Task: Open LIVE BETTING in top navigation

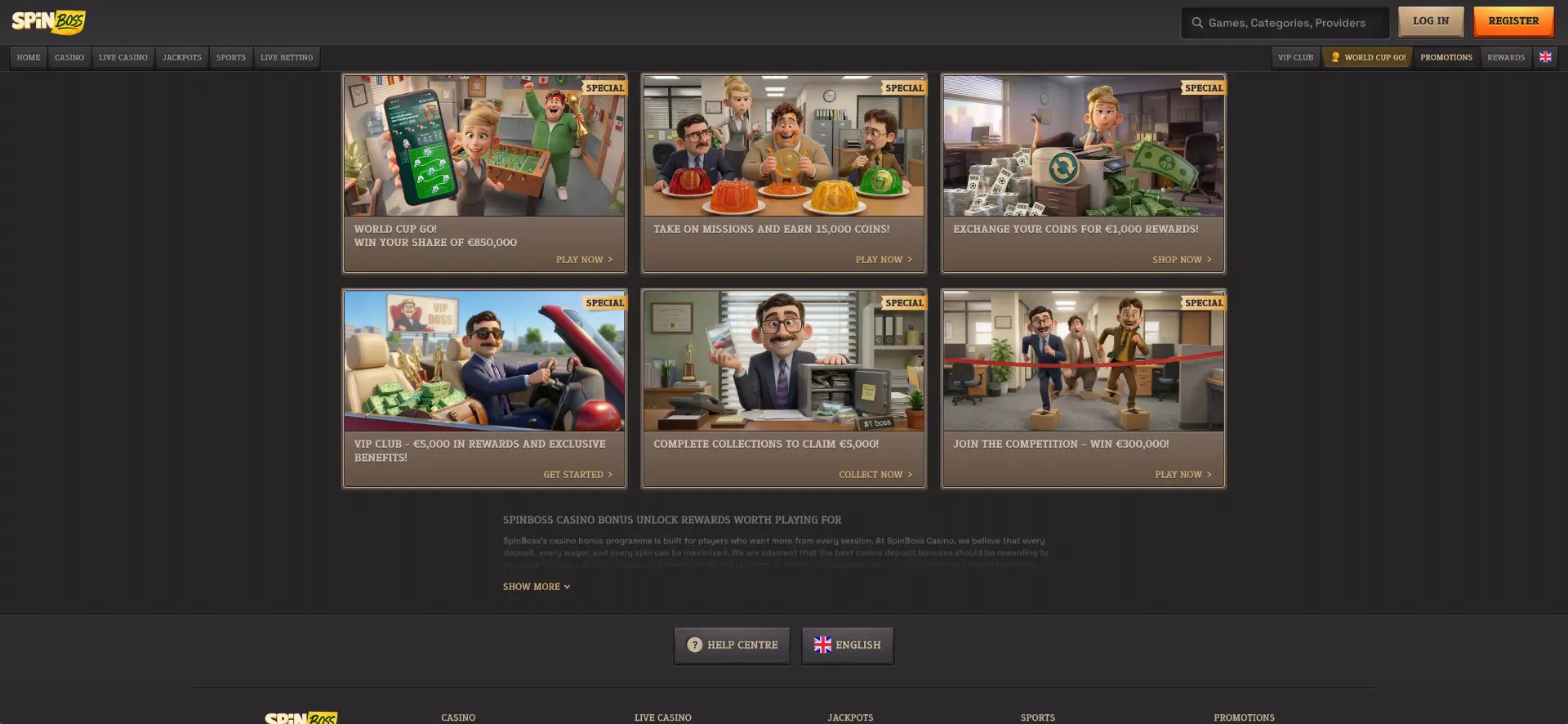Action: coord(287,57)
